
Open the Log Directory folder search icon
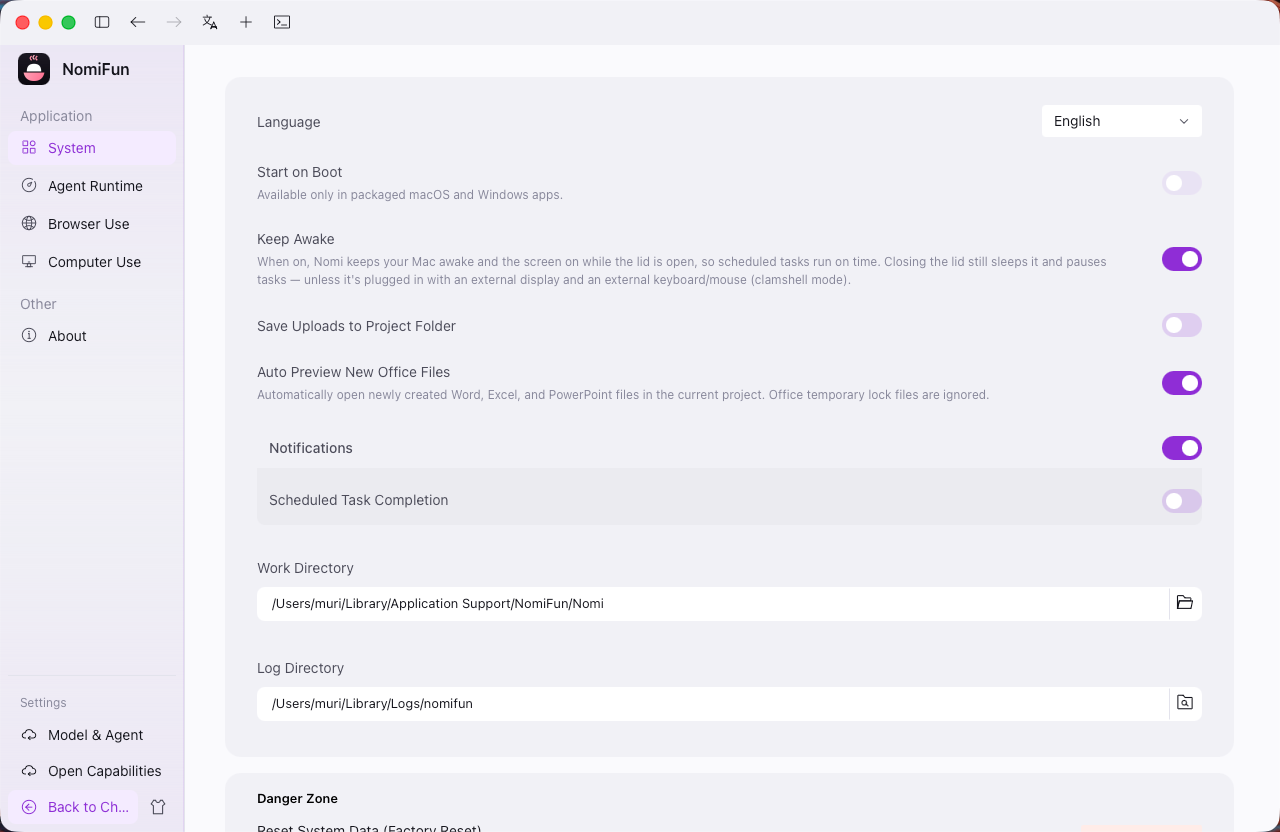(1185, 703)
